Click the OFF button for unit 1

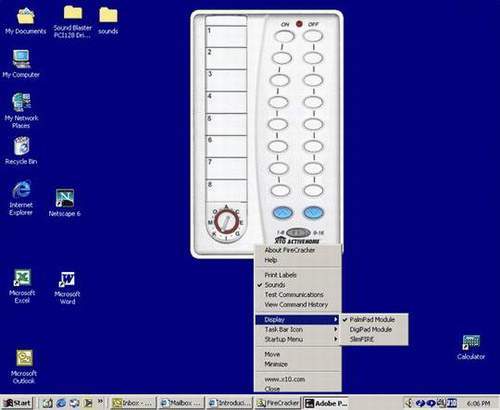coord(313,36)
